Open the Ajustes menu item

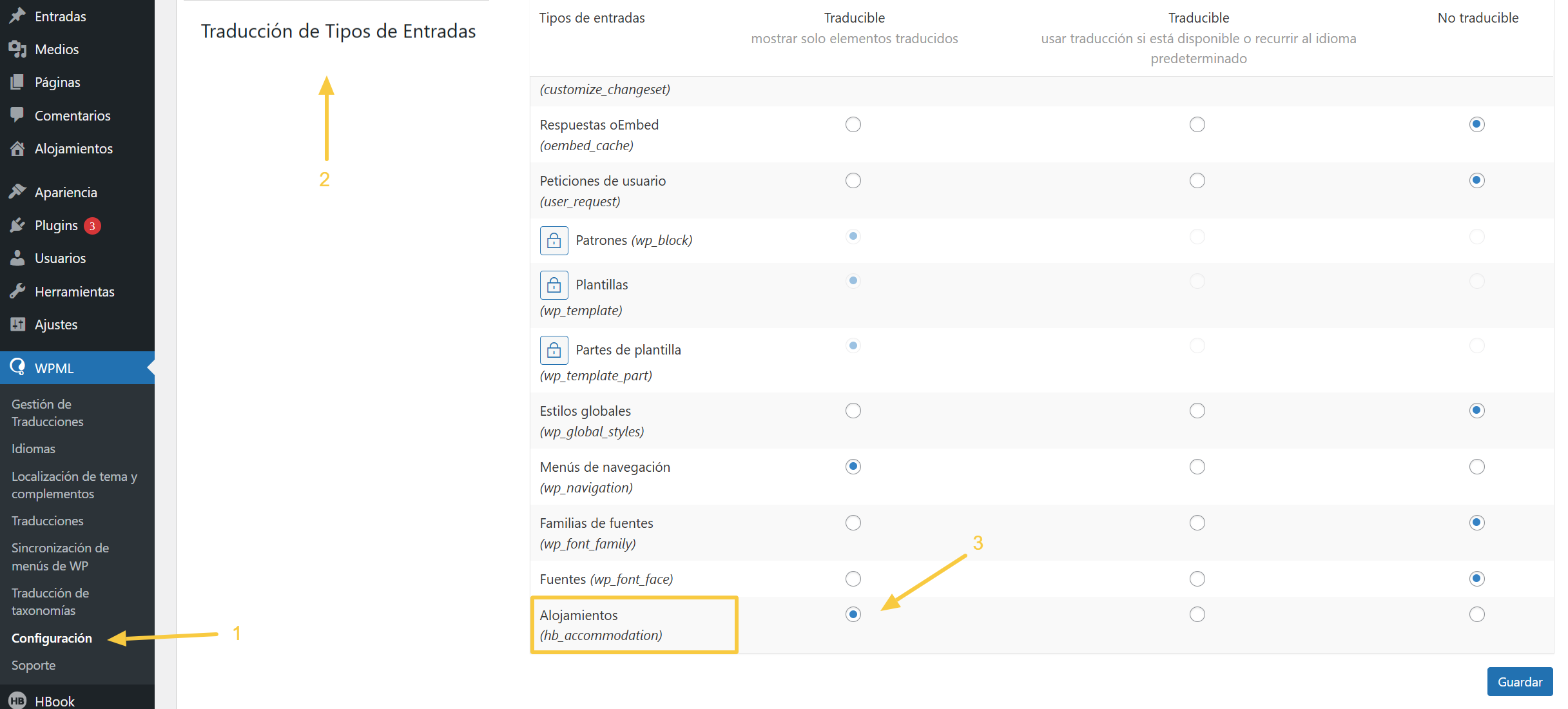[x=56, y=324]
